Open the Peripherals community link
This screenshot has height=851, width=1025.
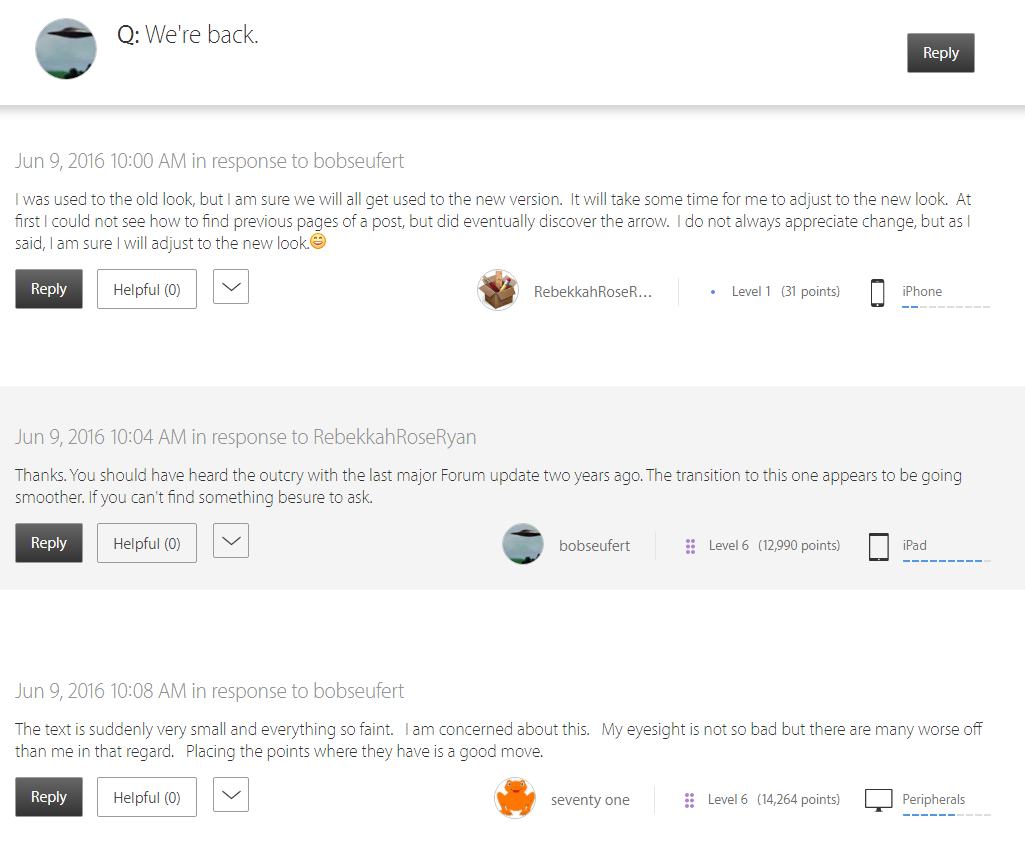pyautogui.click(x=933, y=799)
